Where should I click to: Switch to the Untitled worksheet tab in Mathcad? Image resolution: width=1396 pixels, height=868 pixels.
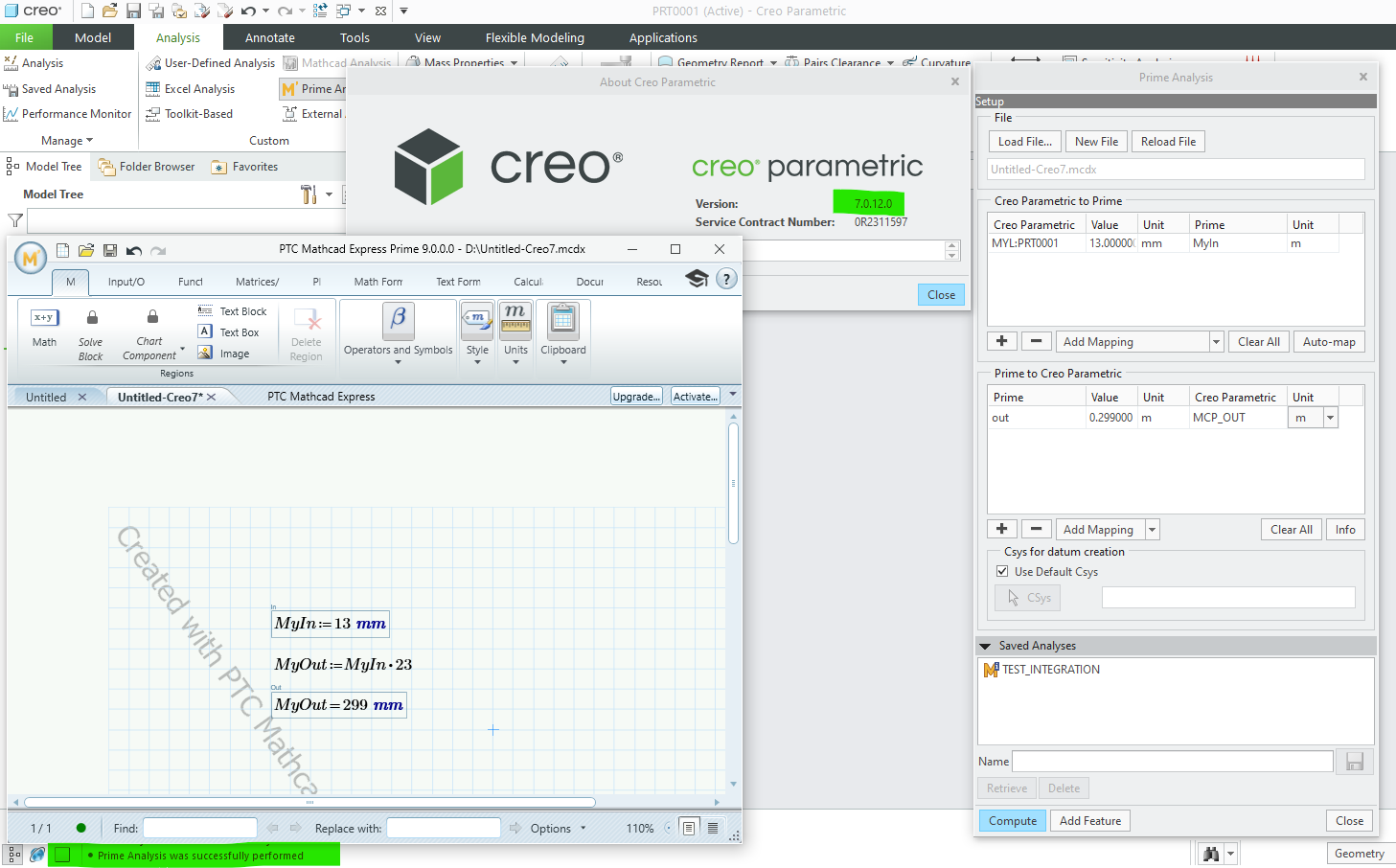tap(46, 398)
